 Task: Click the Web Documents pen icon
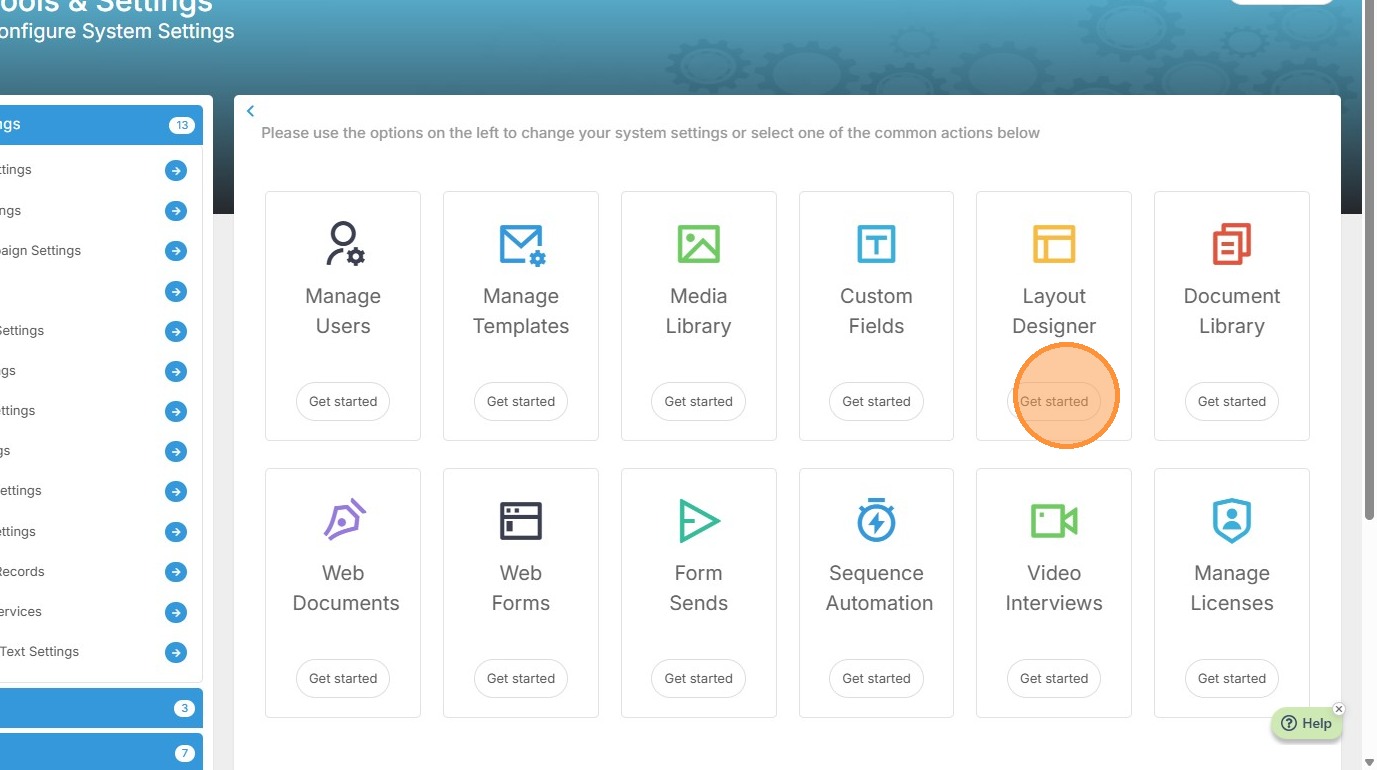343,521
